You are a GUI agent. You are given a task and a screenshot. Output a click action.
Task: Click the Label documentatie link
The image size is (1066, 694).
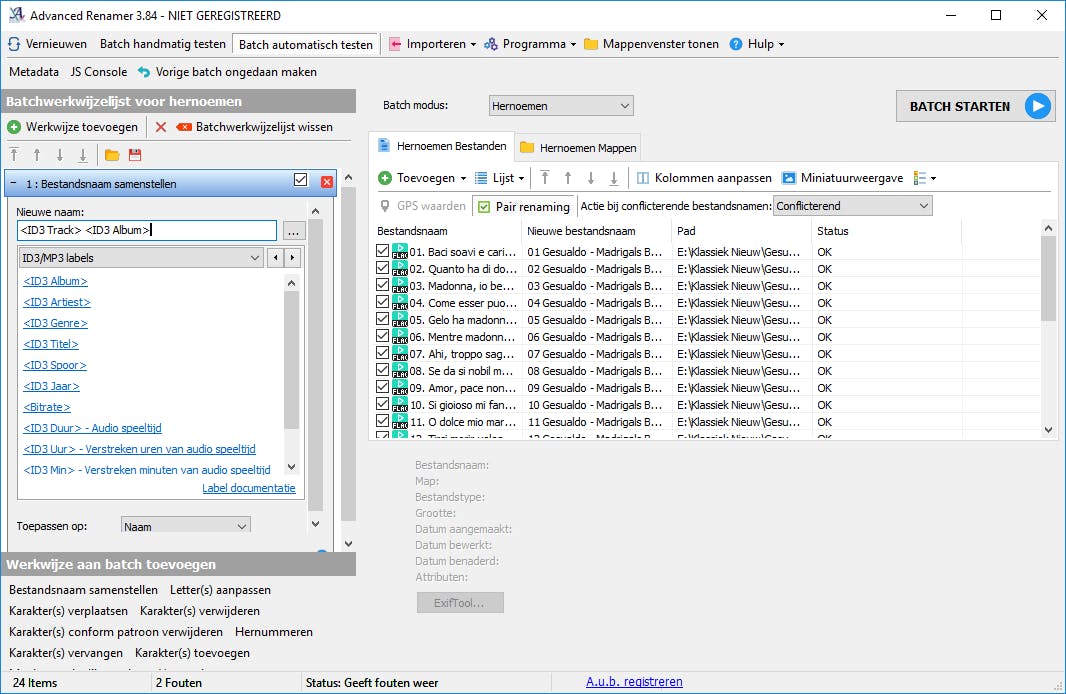(248, 488)
